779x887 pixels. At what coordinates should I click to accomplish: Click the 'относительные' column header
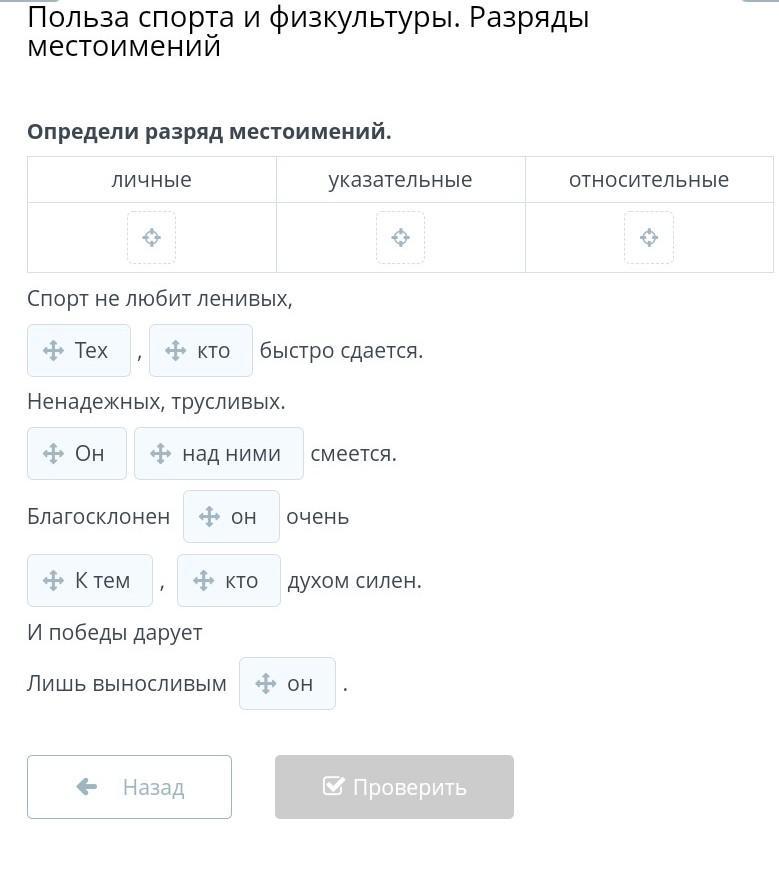coord(649,180)
